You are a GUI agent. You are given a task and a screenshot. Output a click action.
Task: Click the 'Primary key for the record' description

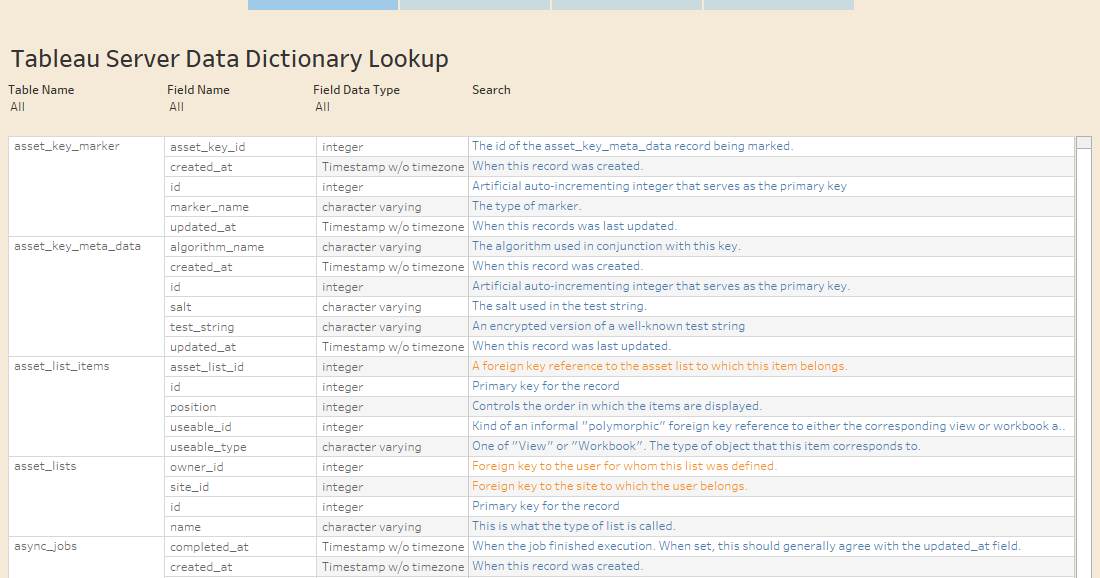(x=546, y=386)
